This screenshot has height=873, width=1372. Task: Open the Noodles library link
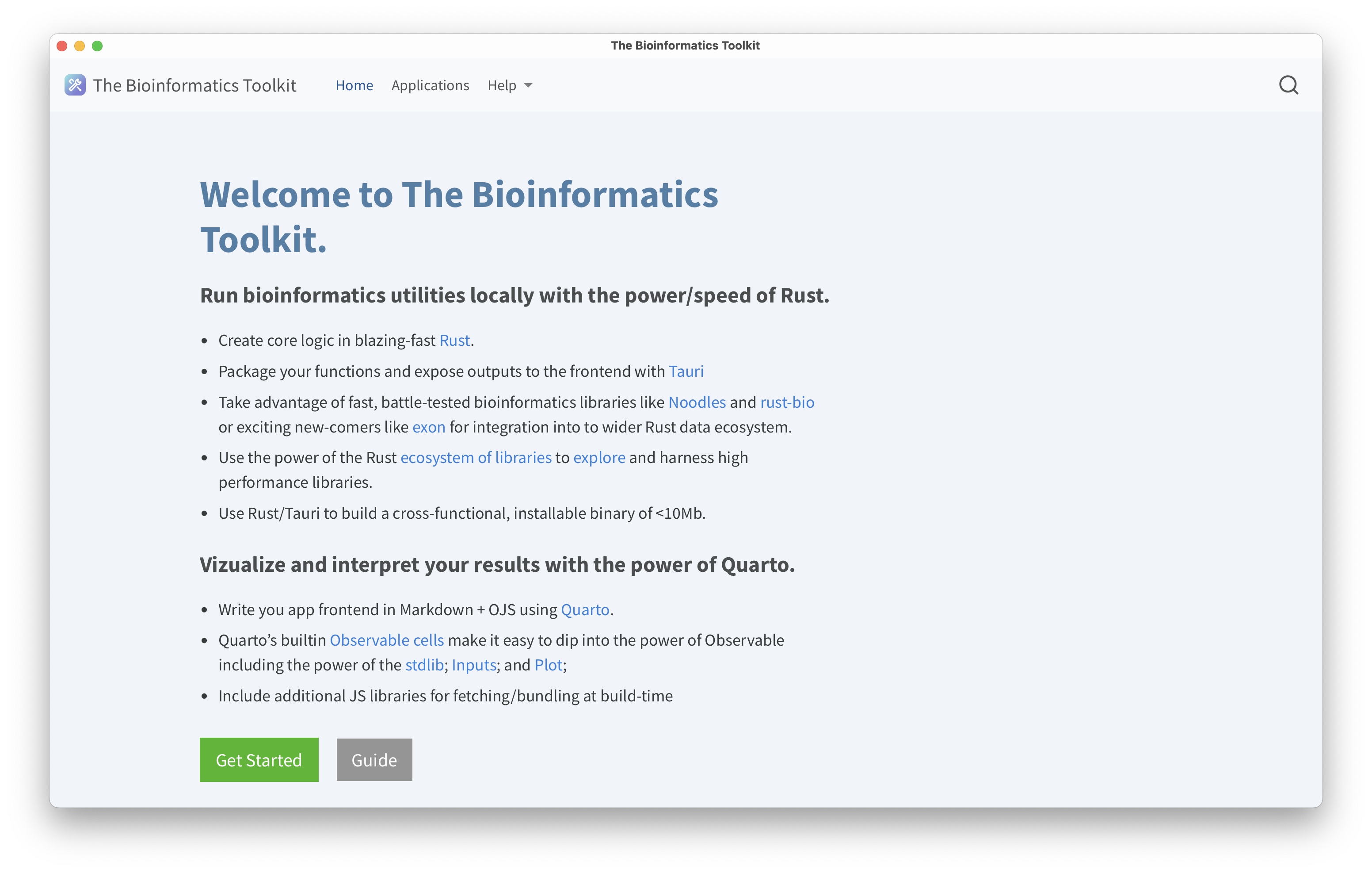696,402
